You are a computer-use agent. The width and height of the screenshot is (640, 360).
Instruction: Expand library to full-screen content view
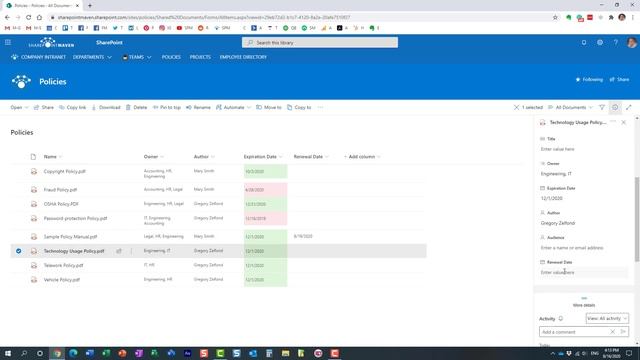pos(629,107)
